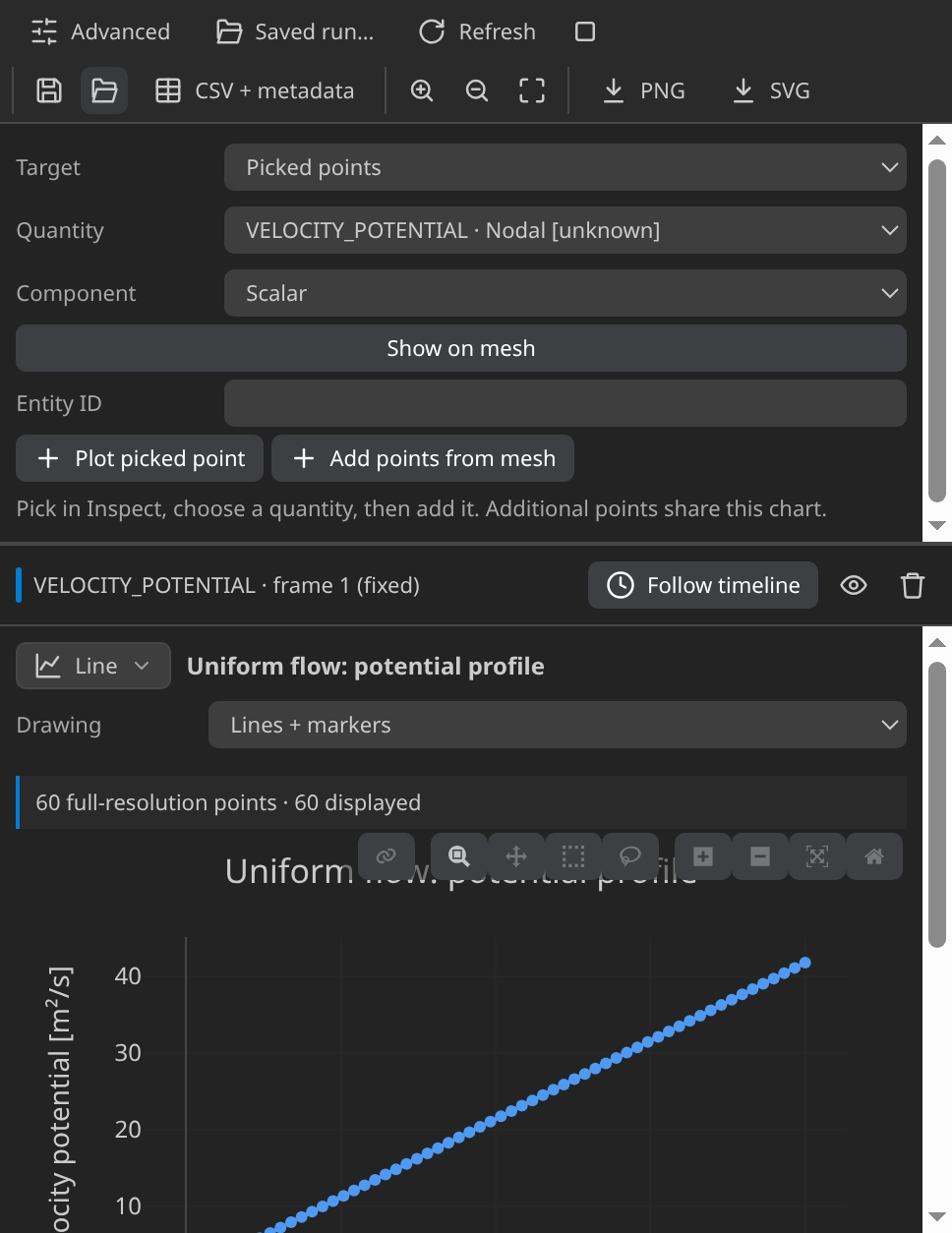Click lower panel scrollbar up arrow
The width and height of the screenshot is (952, 1233).
tap(937, 642)
